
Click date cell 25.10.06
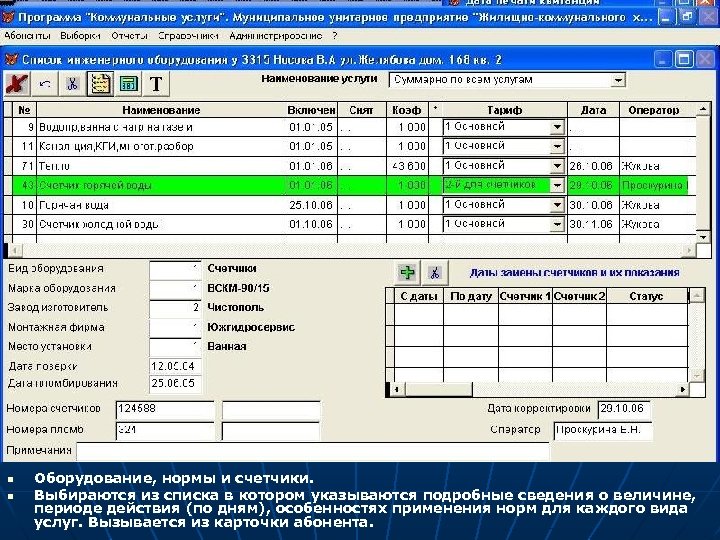tap(311, 205)
